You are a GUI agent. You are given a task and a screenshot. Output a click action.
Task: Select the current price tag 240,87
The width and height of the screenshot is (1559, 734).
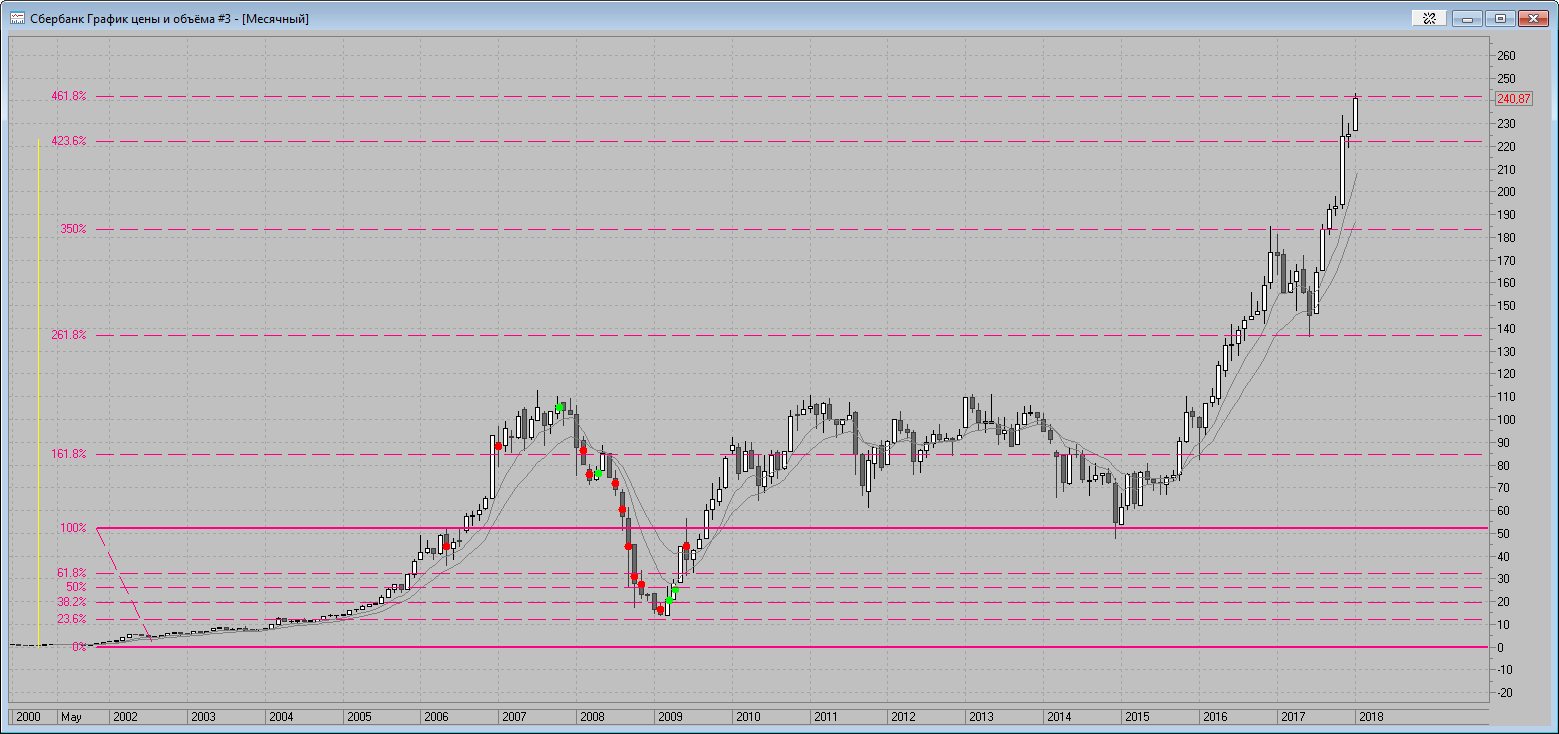pos(1513,98)
